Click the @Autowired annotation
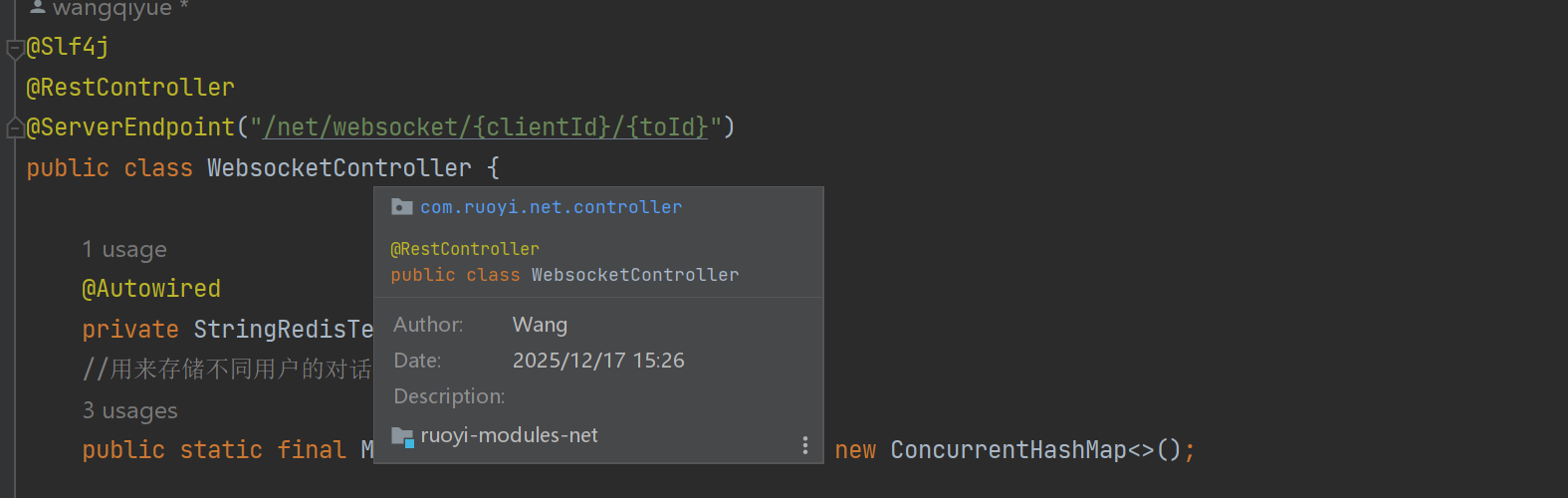Image resolution: width=1568 pixels, height=498 pixels. (x=151, y=289)
